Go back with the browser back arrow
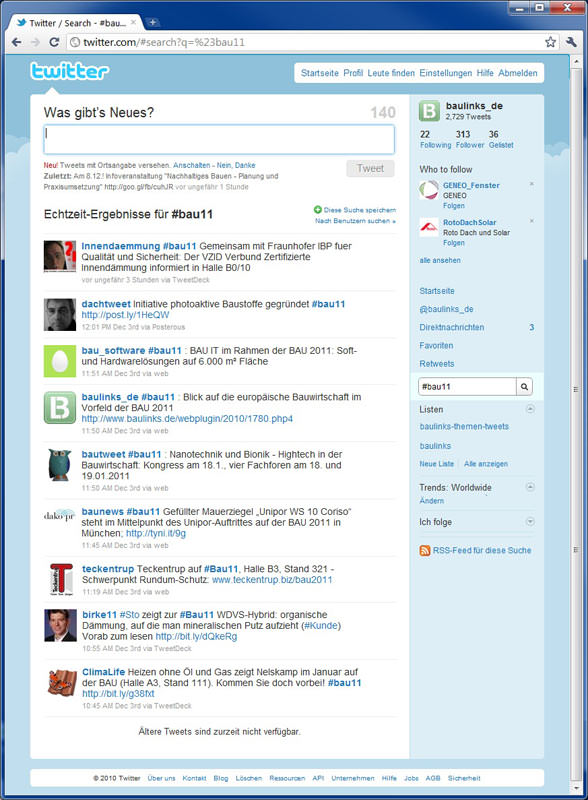The height and width of the screenshot is (800, 588). [x=16, y=42]
